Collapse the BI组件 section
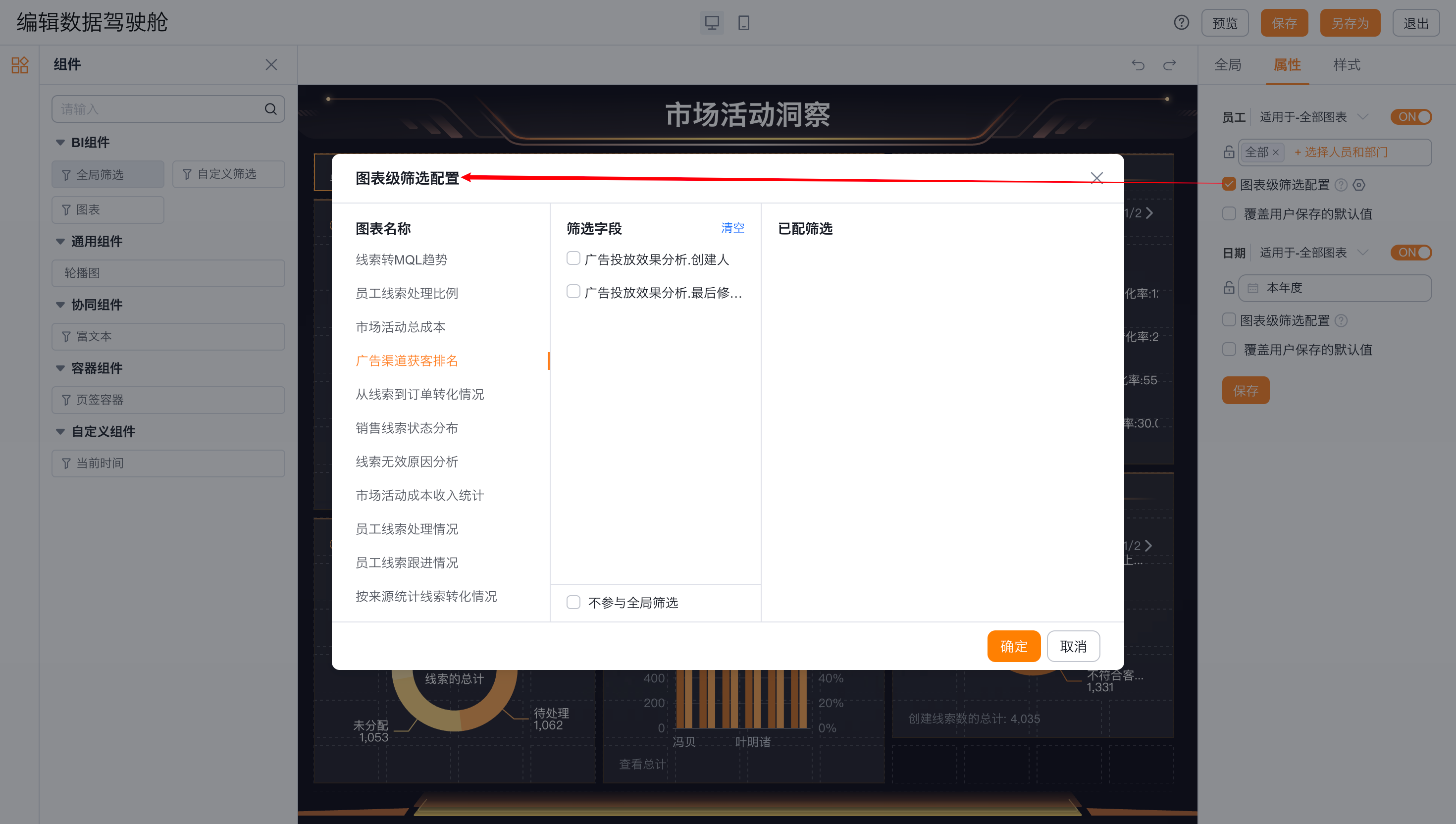1456x824 pixels. pos(60,143)
